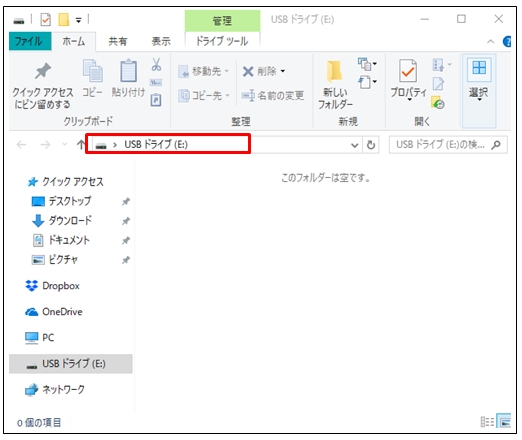Switch to large icons view in status bar
This screenshot has height=440, width=522.
[504, 422]
